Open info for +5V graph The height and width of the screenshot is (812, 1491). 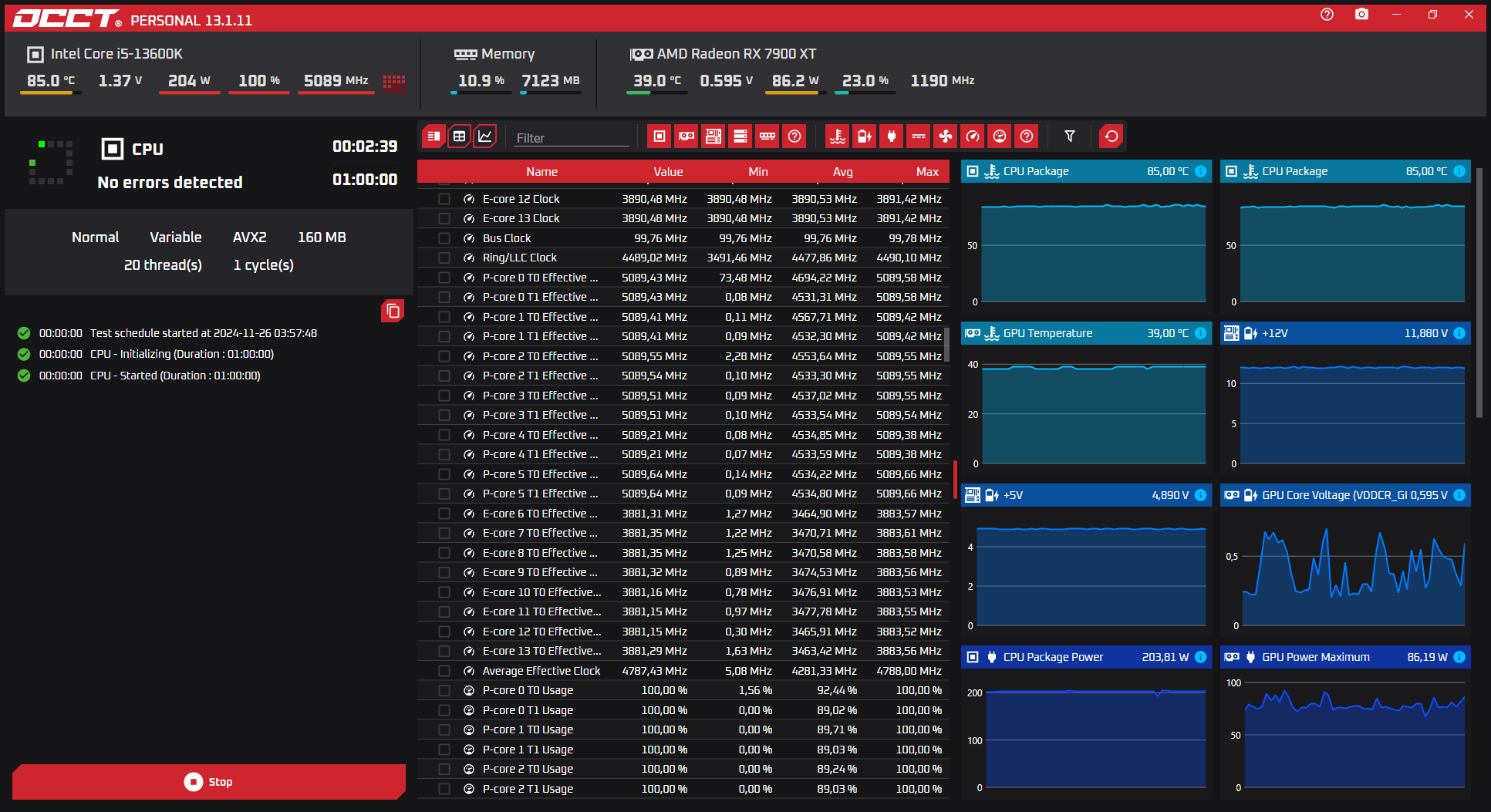click(x=1200, y=495)
